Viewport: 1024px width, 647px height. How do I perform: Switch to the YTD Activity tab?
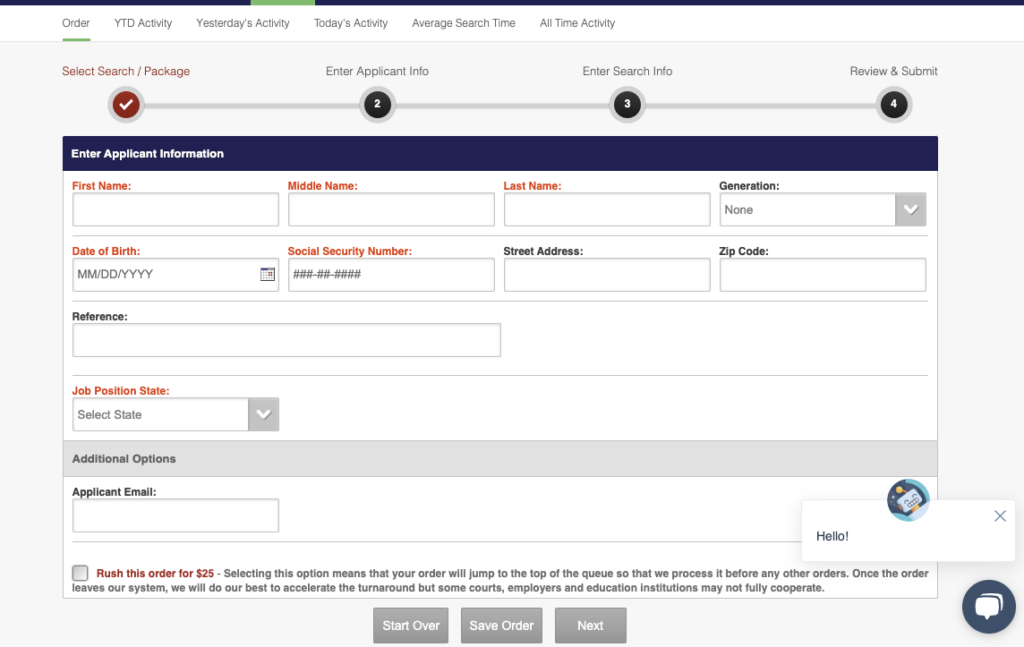143,23
